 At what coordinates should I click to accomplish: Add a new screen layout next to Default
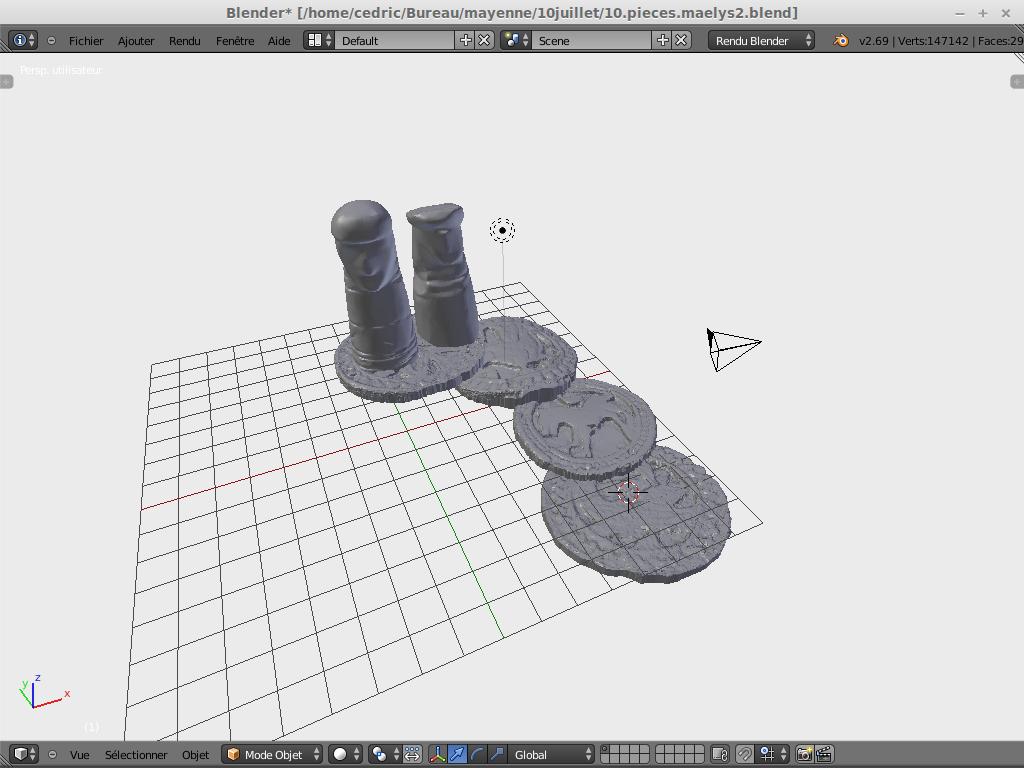coord(465,40)
